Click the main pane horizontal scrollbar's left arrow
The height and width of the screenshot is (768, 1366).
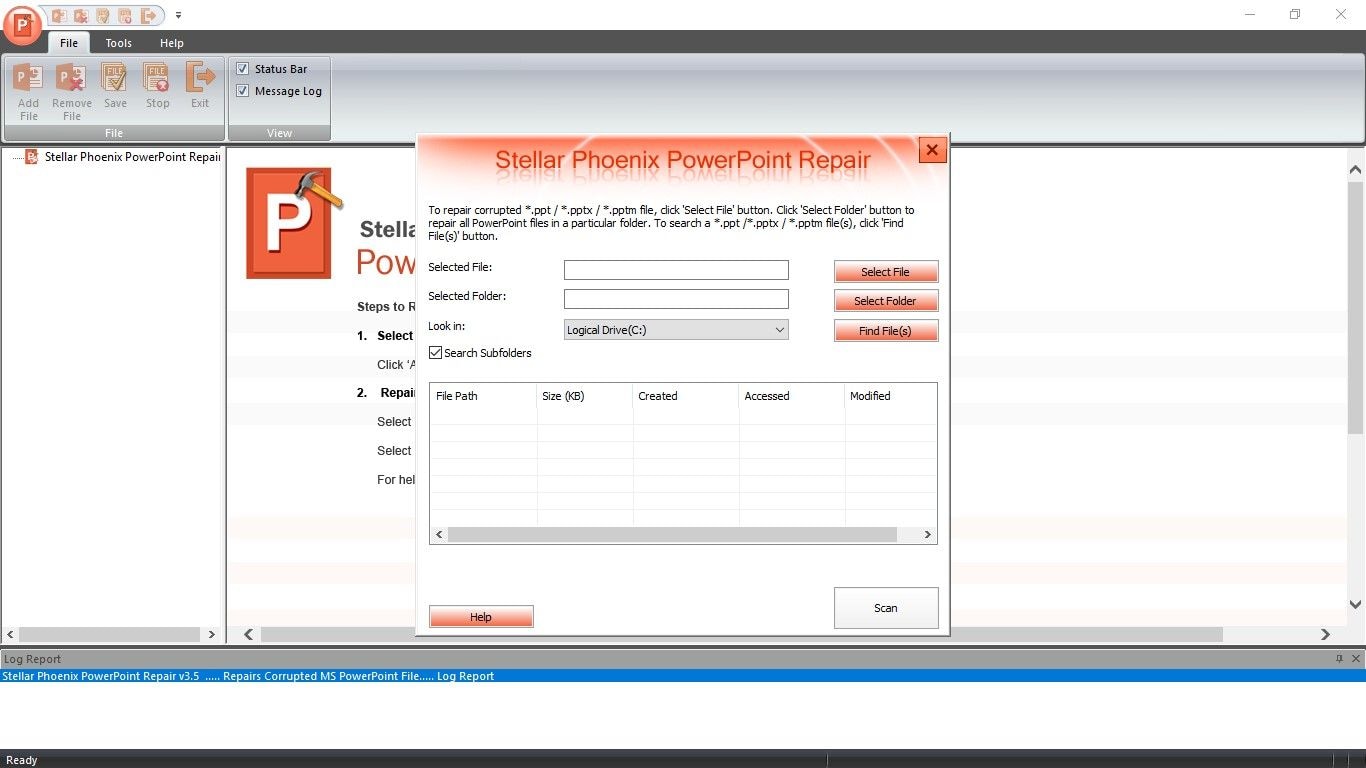tap(249, 635)
